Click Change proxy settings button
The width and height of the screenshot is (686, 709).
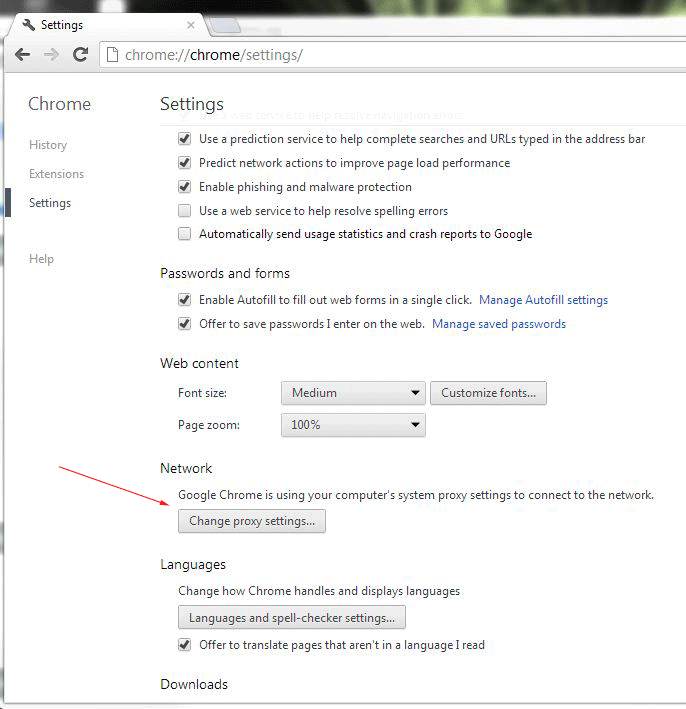(x=252, y=521)
